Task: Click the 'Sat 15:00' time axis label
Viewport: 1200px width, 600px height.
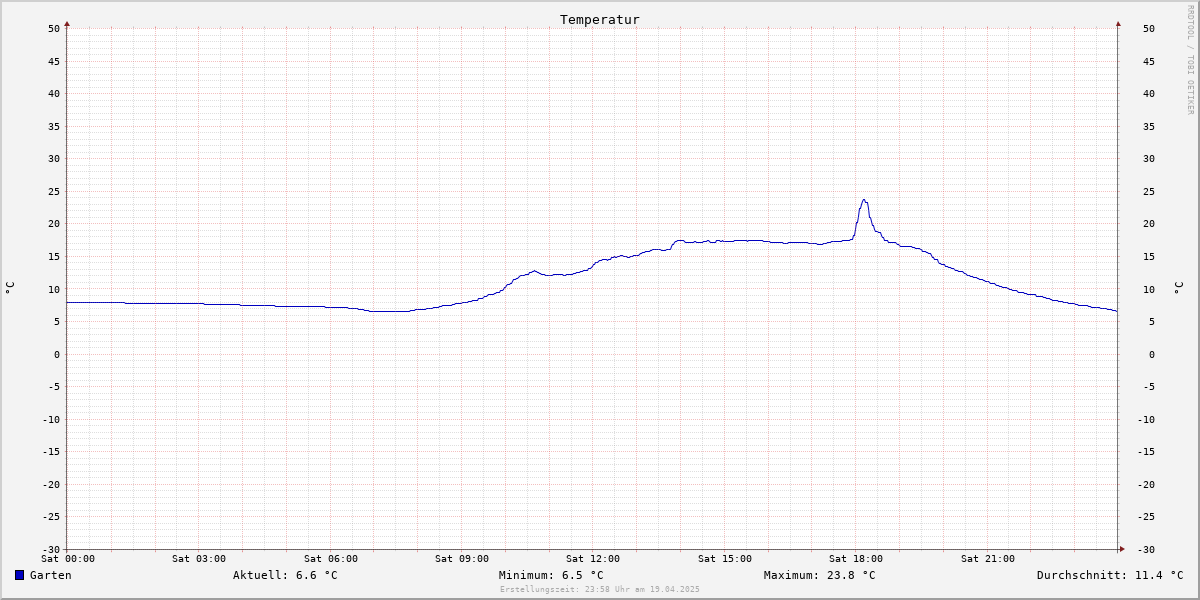Action: coord(725,559)
